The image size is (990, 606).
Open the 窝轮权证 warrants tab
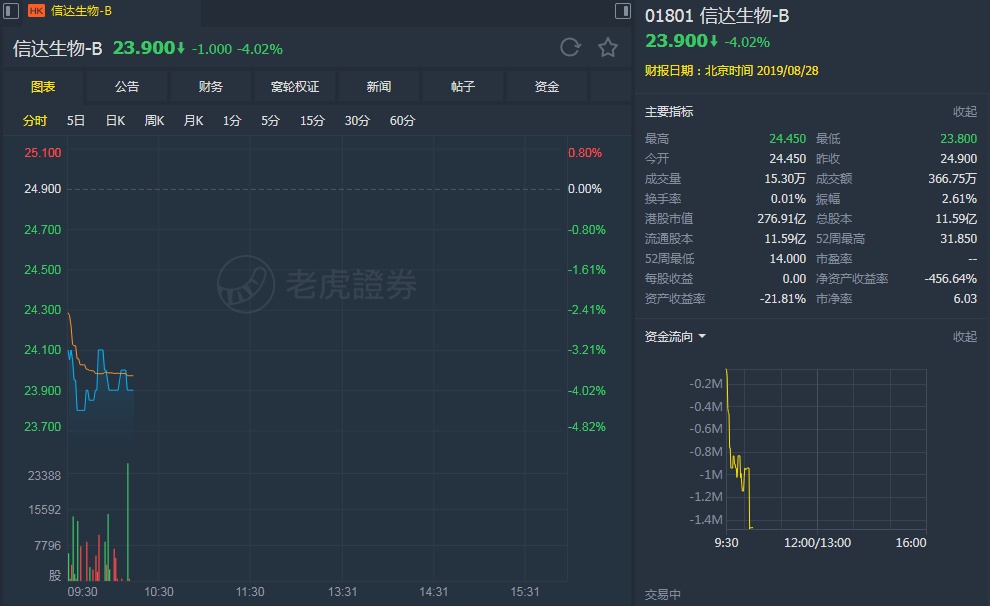[x=295, y=87]
